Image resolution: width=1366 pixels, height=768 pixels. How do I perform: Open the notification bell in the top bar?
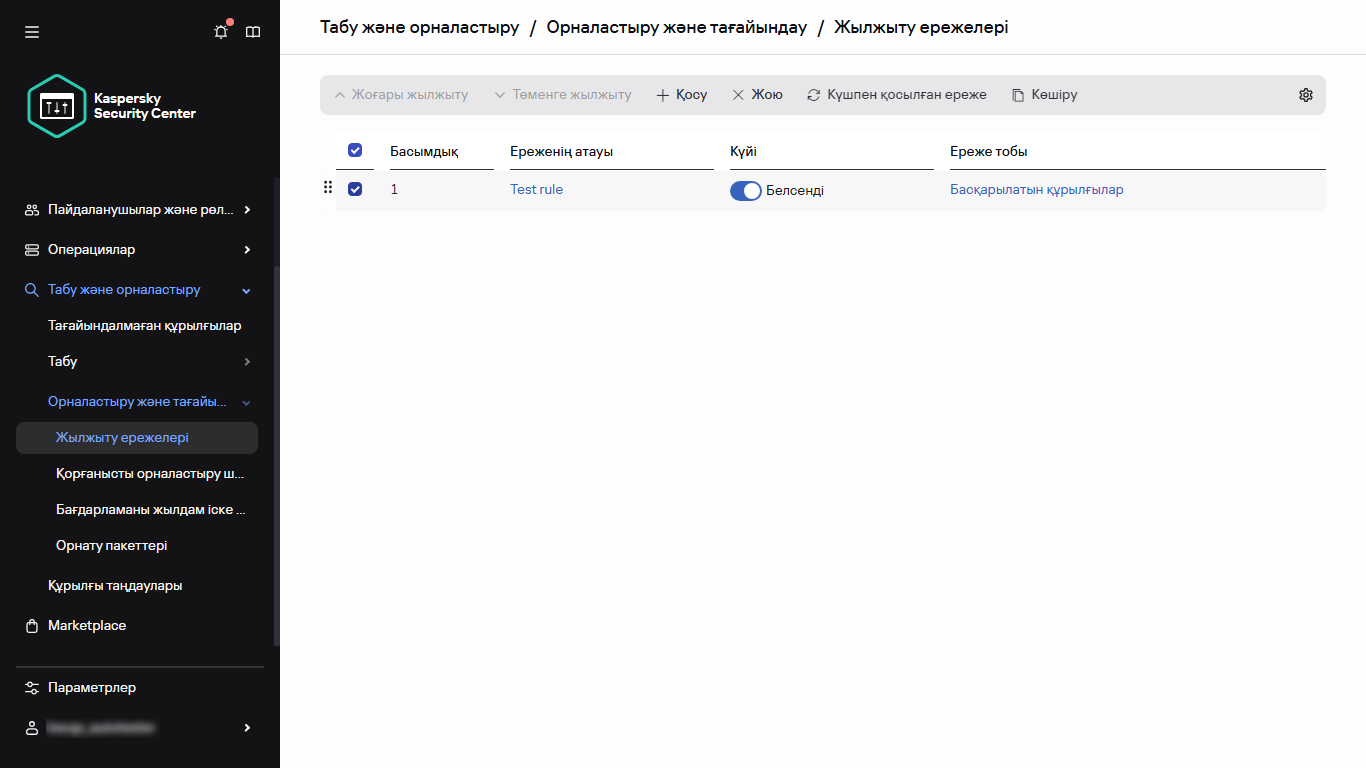point(220,31)
